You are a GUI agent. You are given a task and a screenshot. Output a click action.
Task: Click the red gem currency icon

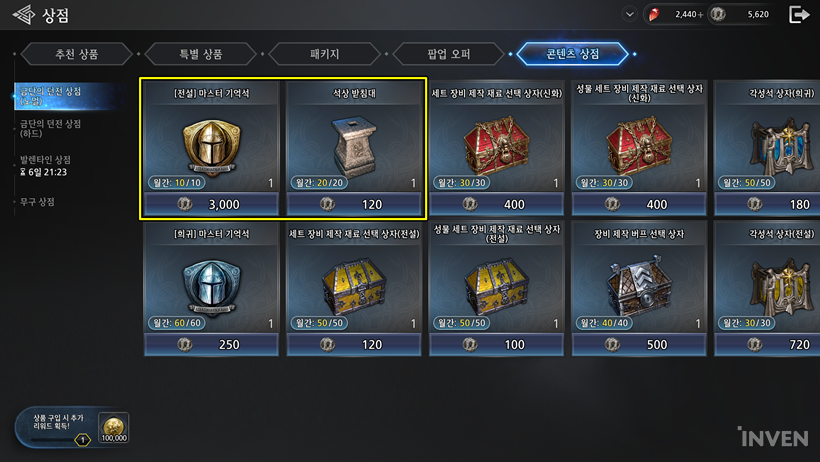(654, 15)
